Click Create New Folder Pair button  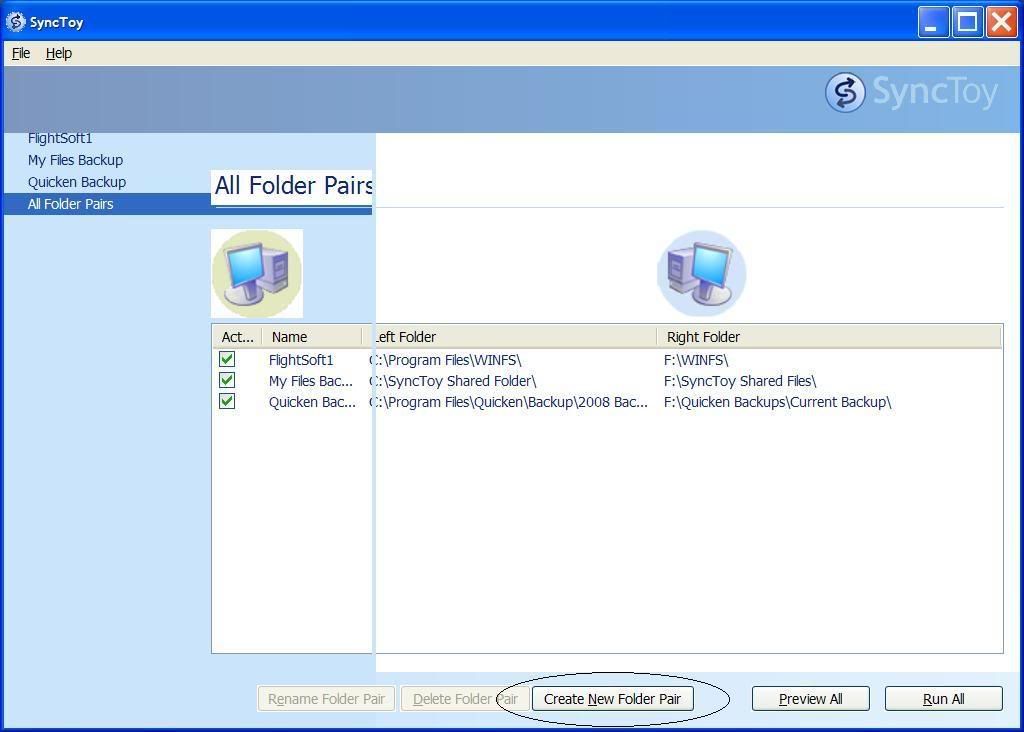pyautogui.click(x=613, y=699)
